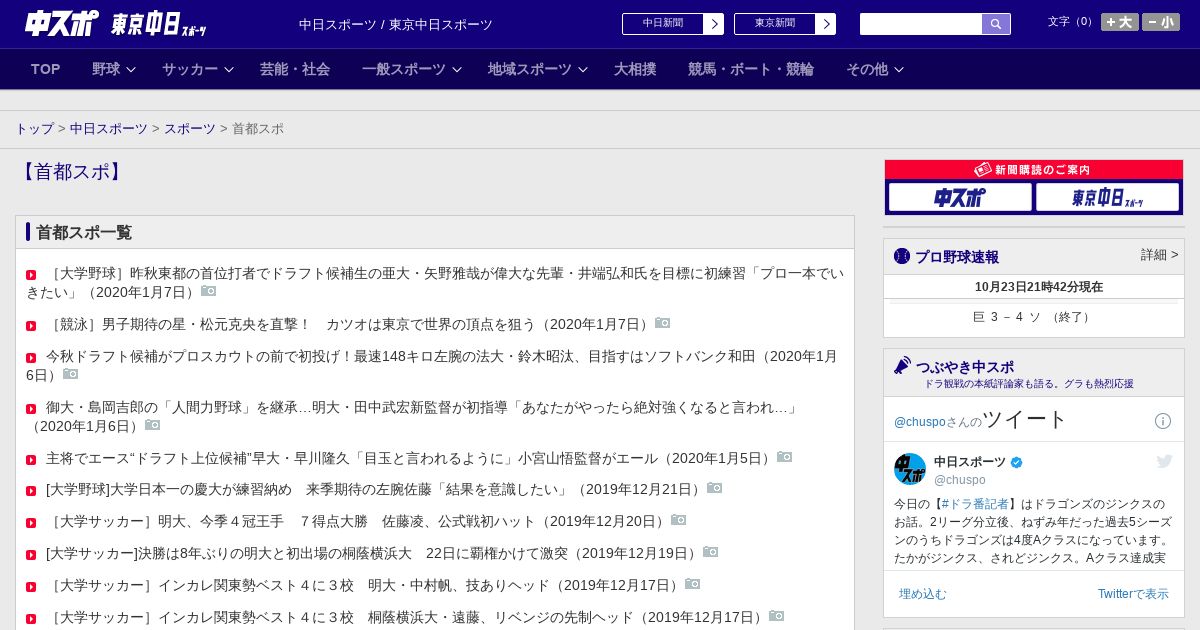Click the 中日スポーツ breadcrumb link
This screenshot has width=1200, height=630.
click(x=109, y=129)
